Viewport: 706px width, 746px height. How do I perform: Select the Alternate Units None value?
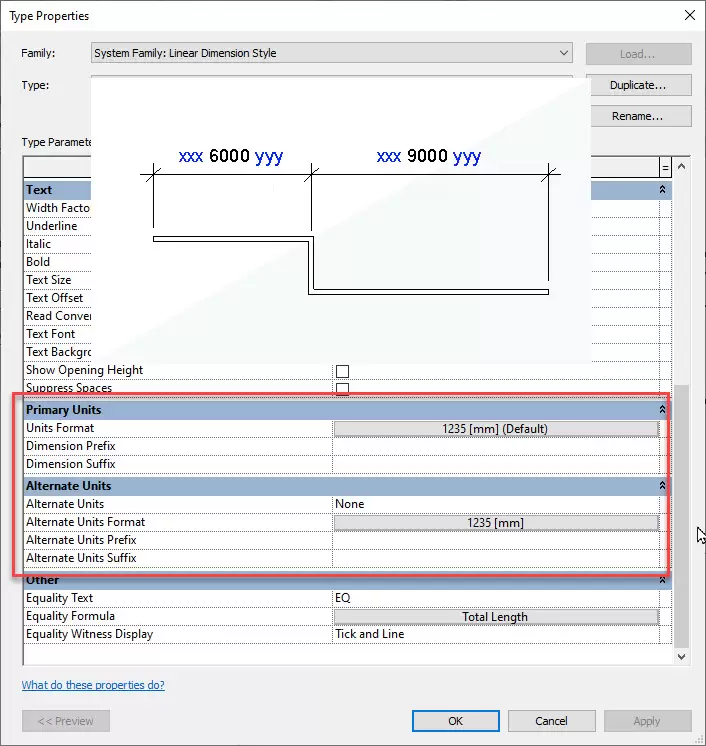coord(495,504)
